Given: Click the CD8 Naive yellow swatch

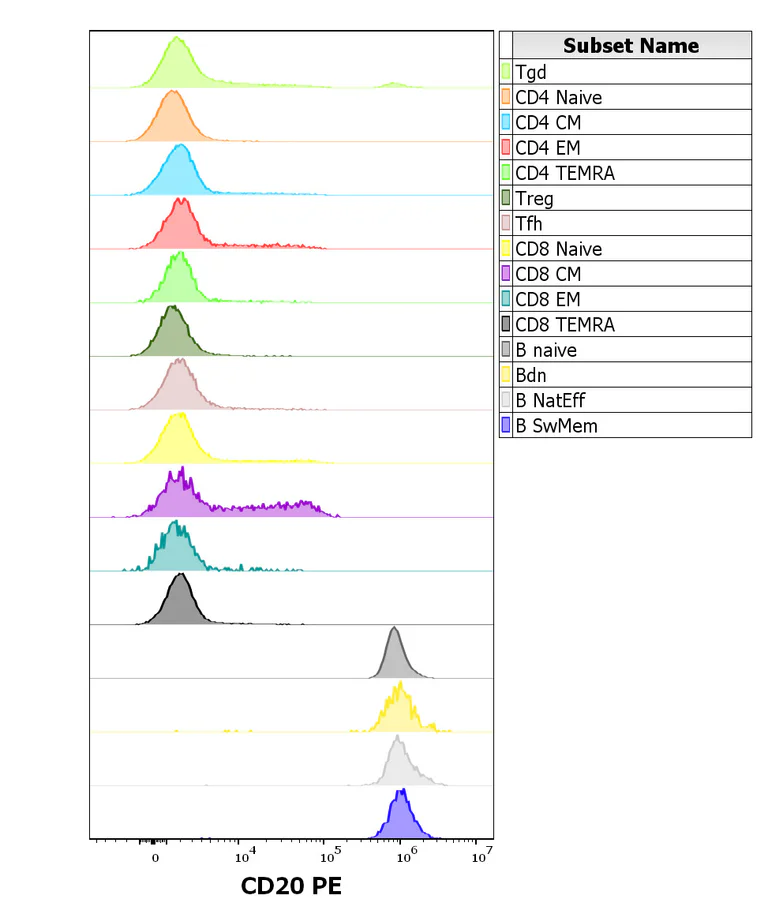Looking at the screenshot, I should click(x=506, y=248).
